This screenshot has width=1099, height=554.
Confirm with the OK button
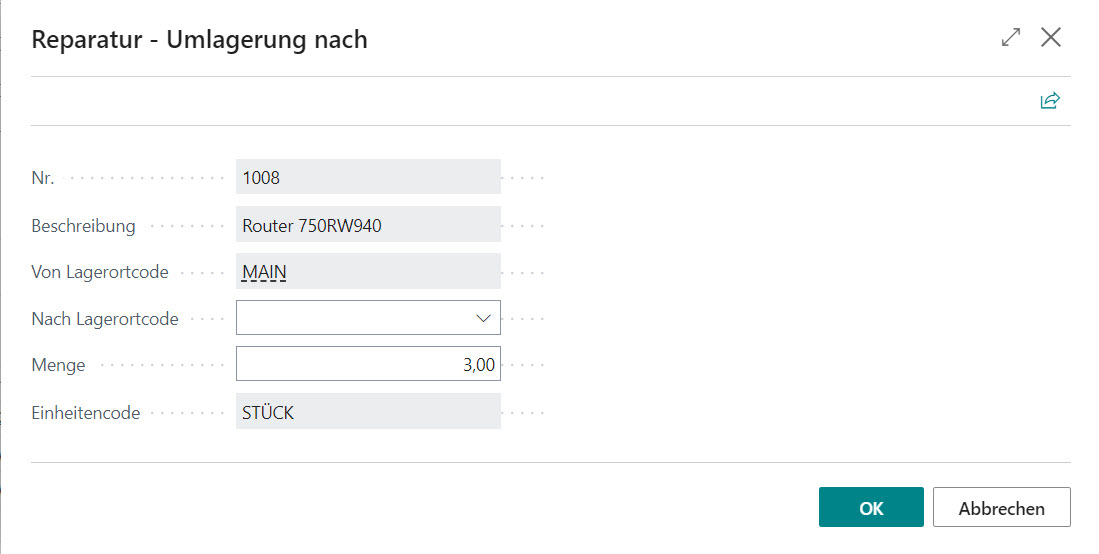click(870, 508)
